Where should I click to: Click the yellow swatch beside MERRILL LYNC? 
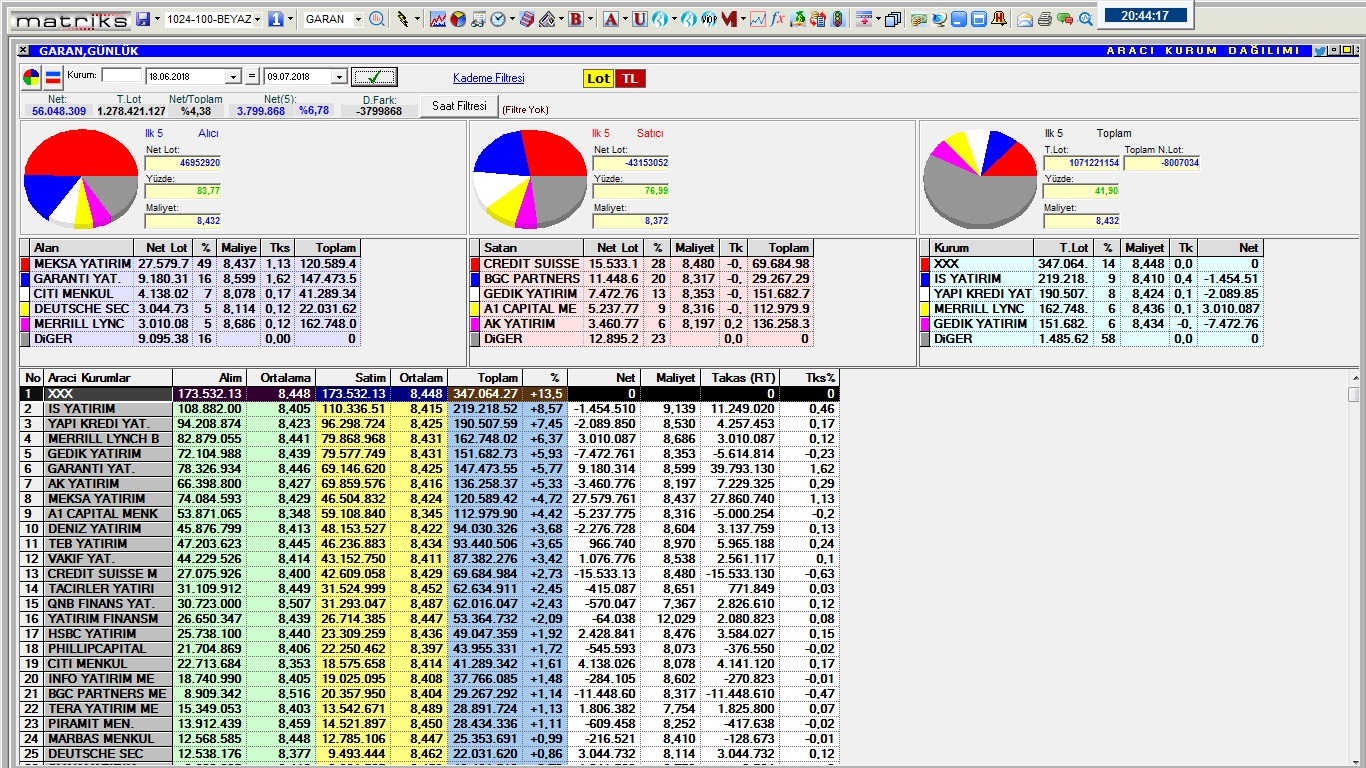(x=926, y=309)
